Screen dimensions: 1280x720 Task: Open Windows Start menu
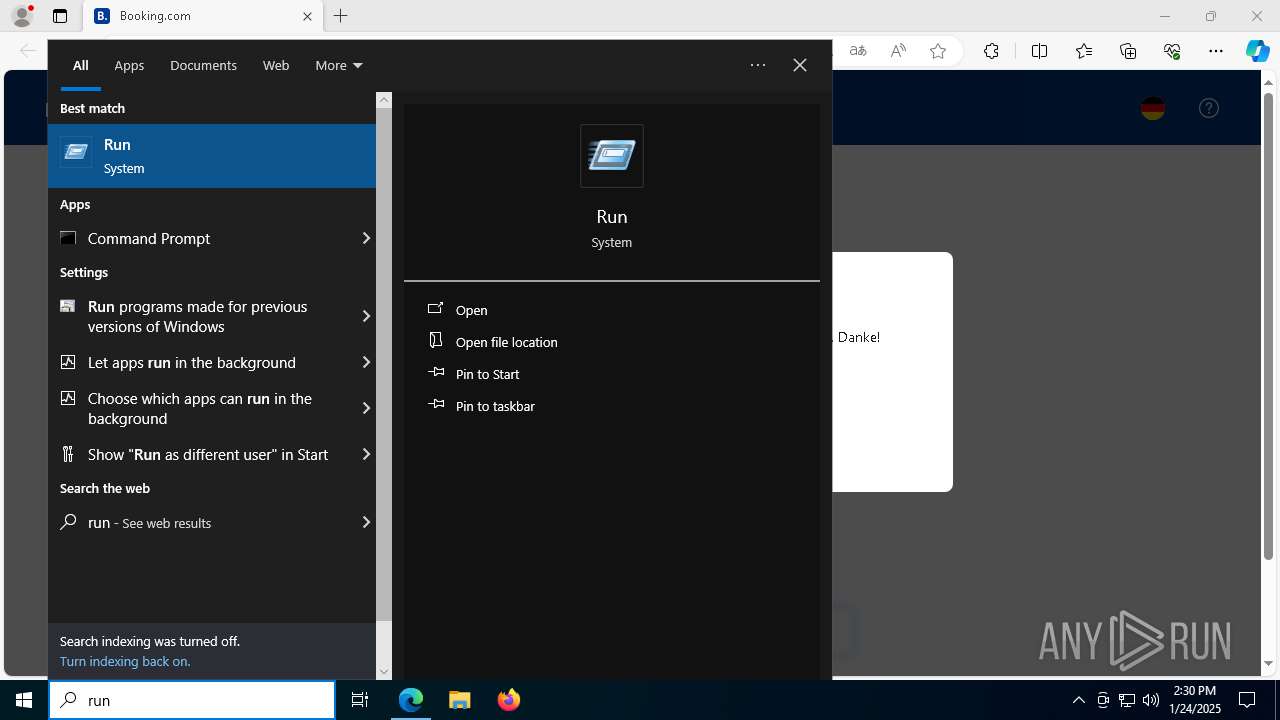point(24,700)
